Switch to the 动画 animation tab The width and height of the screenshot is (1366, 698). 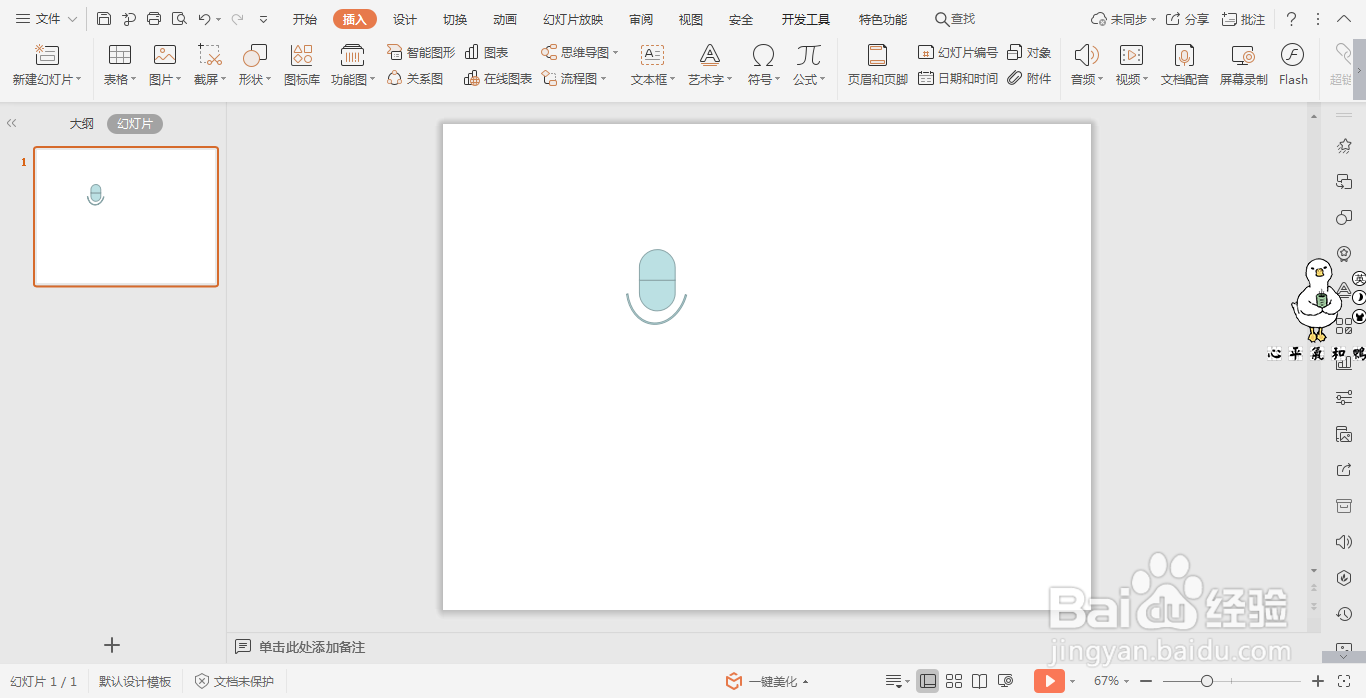click(505, 19)
